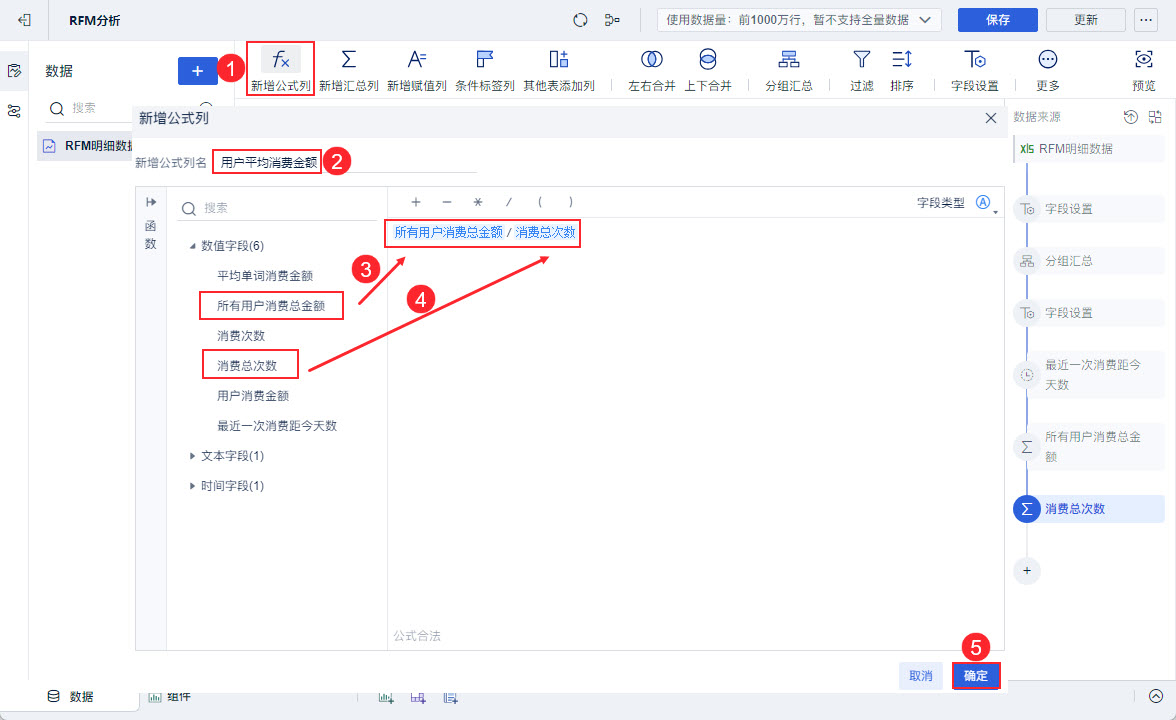Close the 新增公式列 dialog
The width and height of the screenshot is (1176, 720).
coord(991,118)
